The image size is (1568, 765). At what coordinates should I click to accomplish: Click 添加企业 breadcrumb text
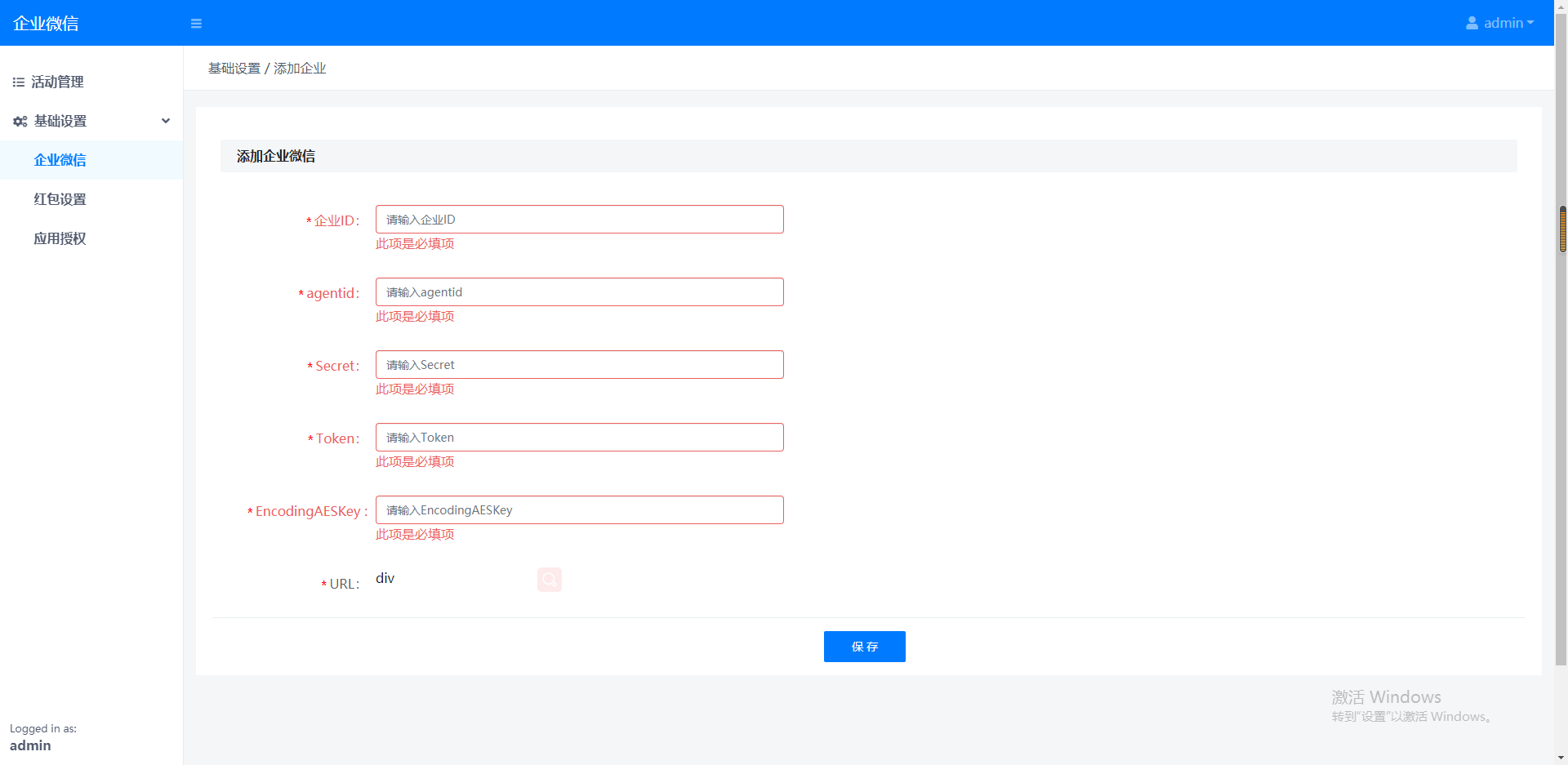click(300, 69)
